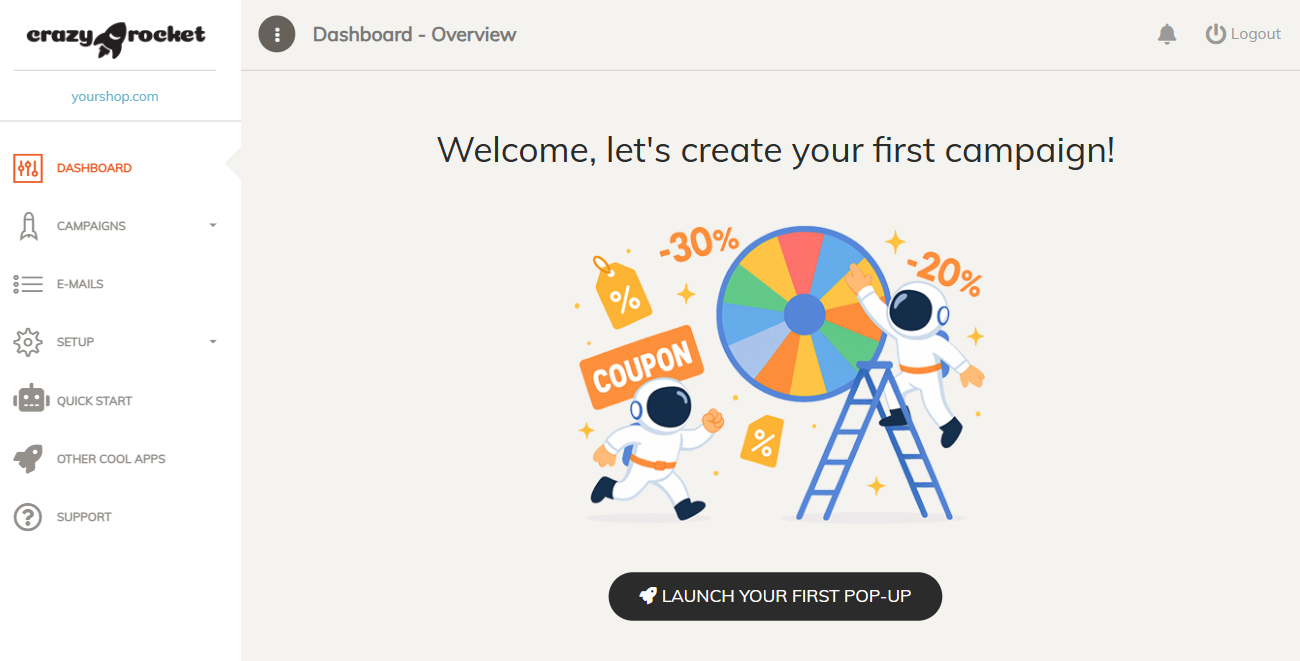The width and height of the screenshot is (1300, 661).
Task: Click the Setup gear icon
Action: pyautogui.click(x=28, y=342)
